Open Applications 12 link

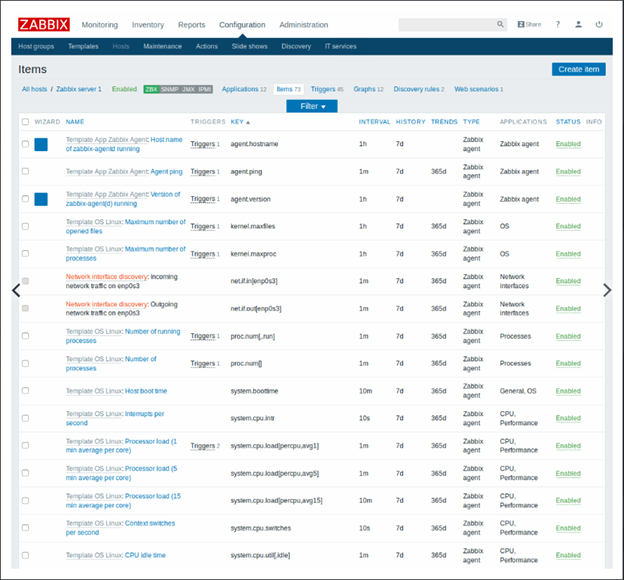(x=244, y=89)
